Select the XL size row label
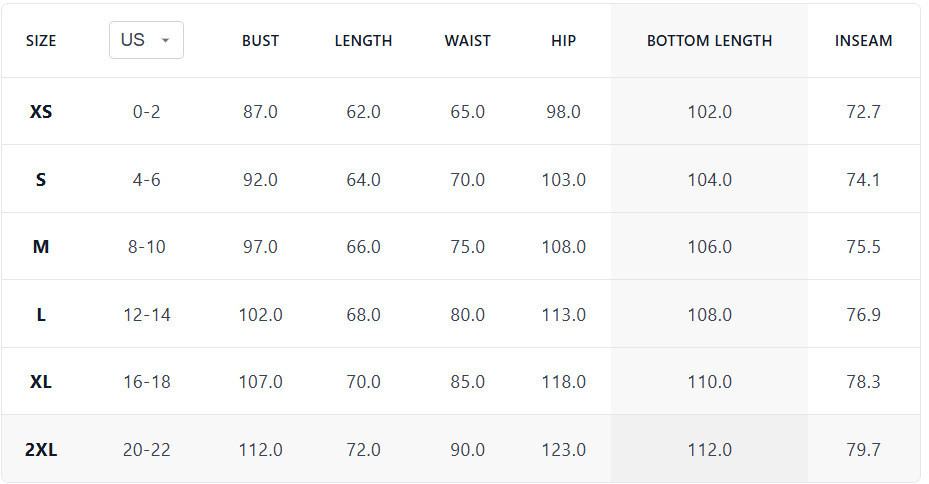 point(41,382)
